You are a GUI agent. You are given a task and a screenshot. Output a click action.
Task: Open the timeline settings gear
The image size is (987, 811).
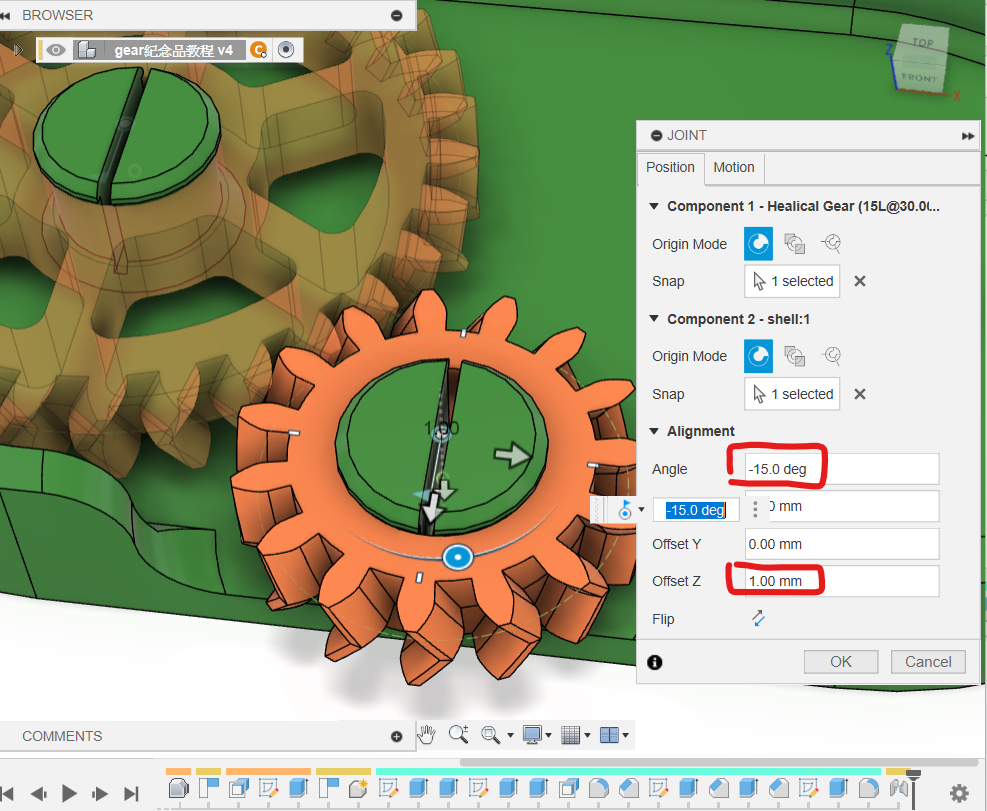[x=959, y=793]
